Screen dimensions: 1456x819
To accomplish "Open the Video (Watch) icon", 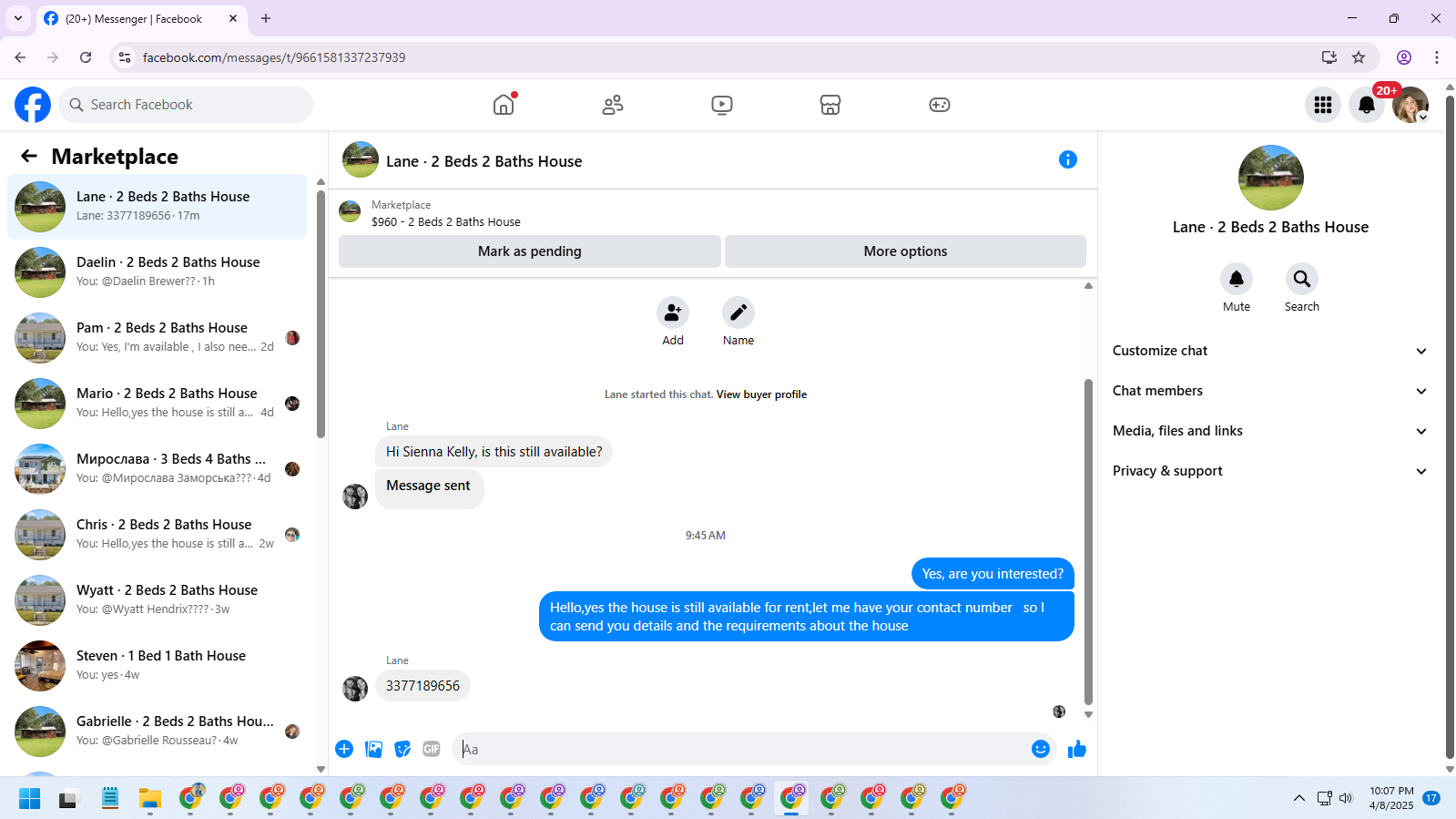I will pyautogui.click(x=722, y=105).
